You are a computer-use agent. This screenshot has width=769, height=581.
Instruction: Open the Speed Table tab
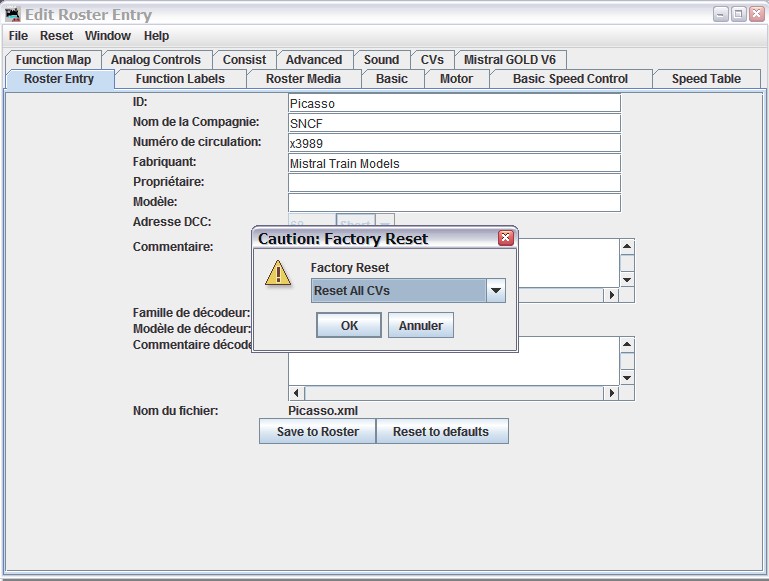706,79
